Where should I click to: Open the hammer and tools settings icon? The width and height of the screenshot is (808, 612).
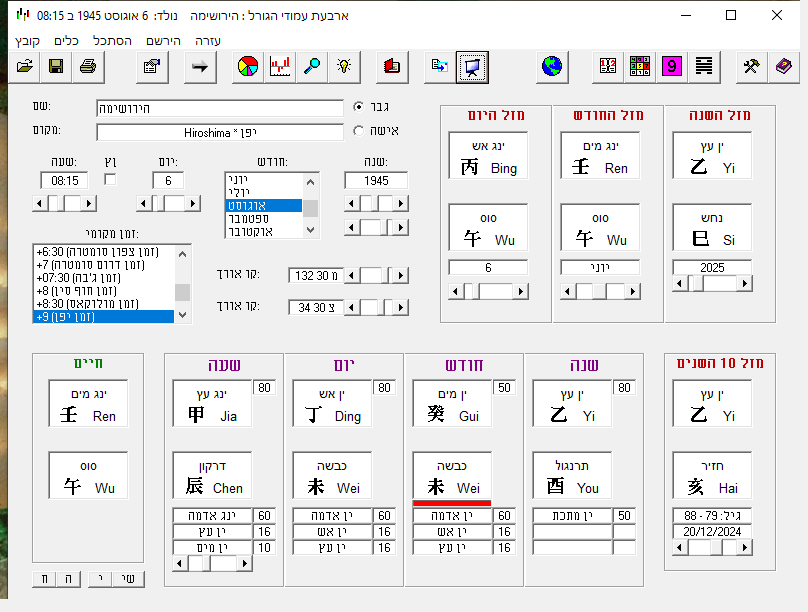[x=752, y=66]
